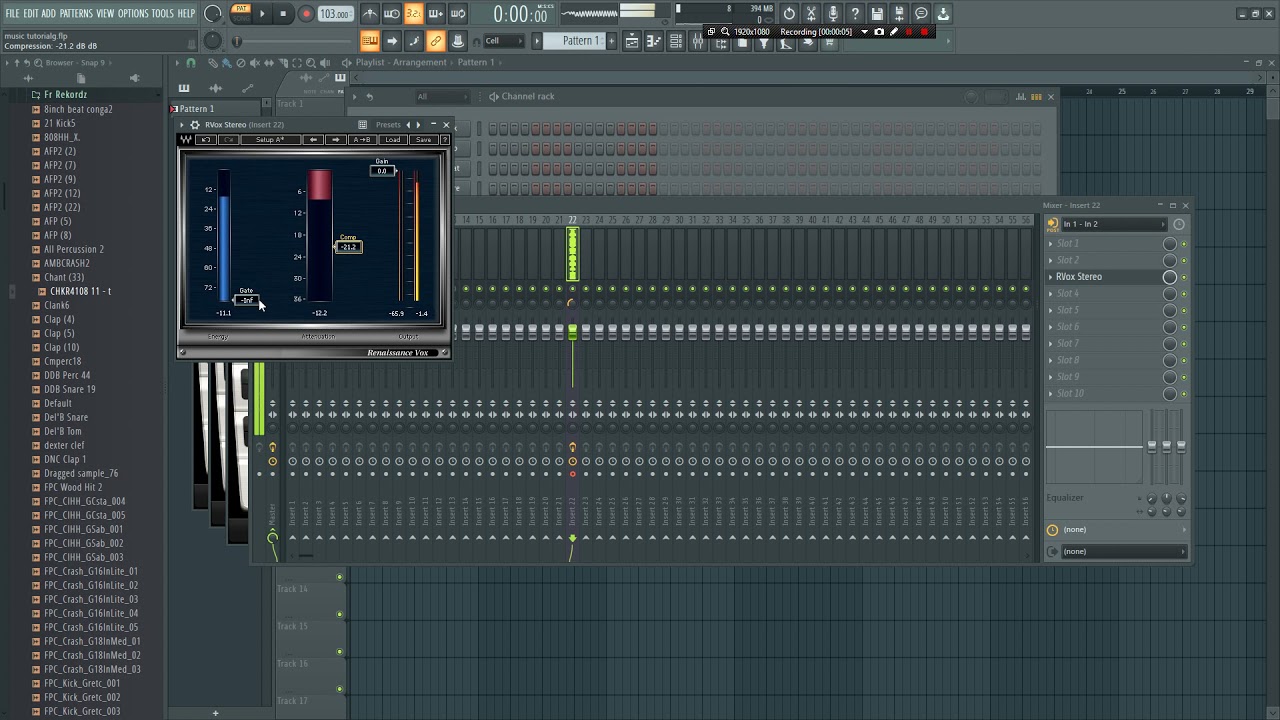Open the mixer output (none) dropdown

(x=1124, y=552)
